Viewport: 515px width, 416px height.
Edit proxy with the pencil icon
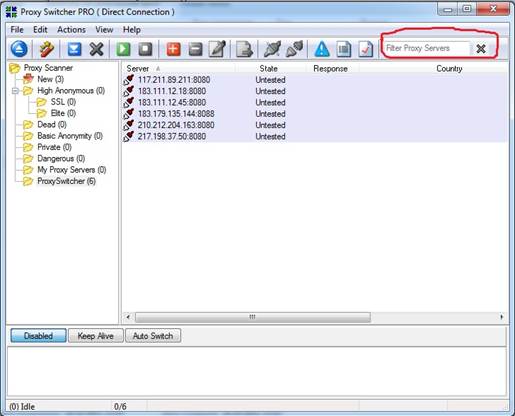(x=217, y=49)
